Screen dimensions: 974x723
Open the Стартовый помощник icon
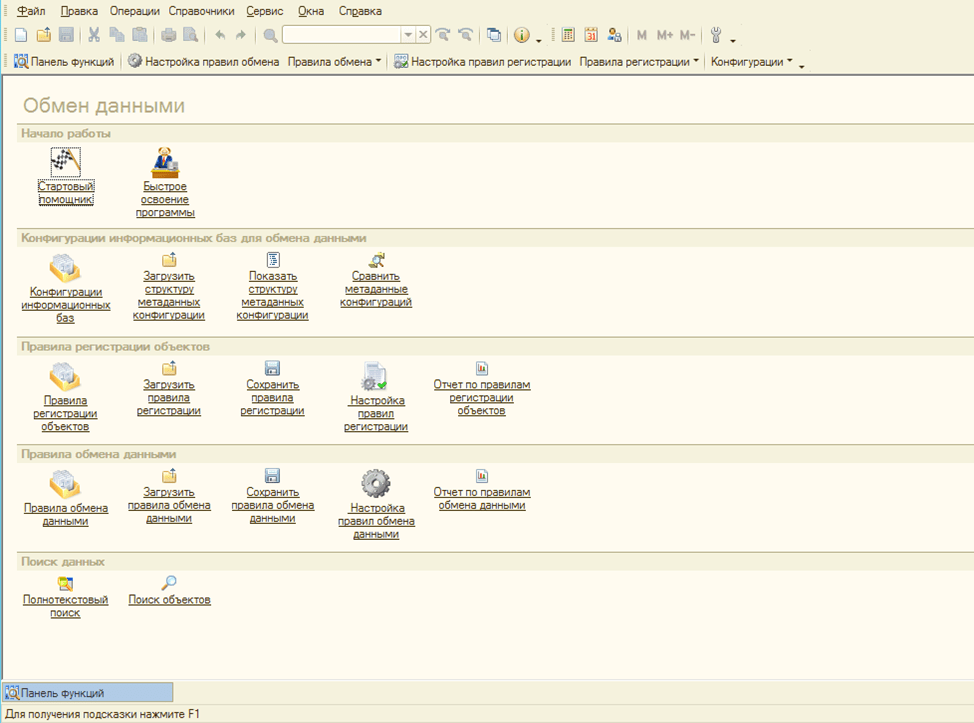65,162
